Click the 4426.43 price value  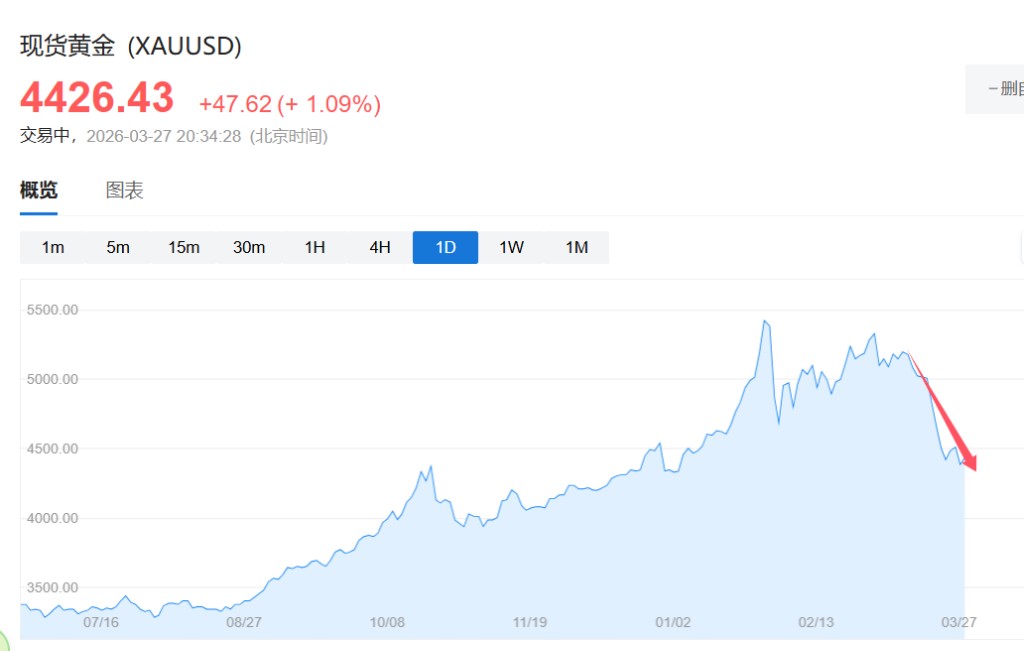point(97,98)
